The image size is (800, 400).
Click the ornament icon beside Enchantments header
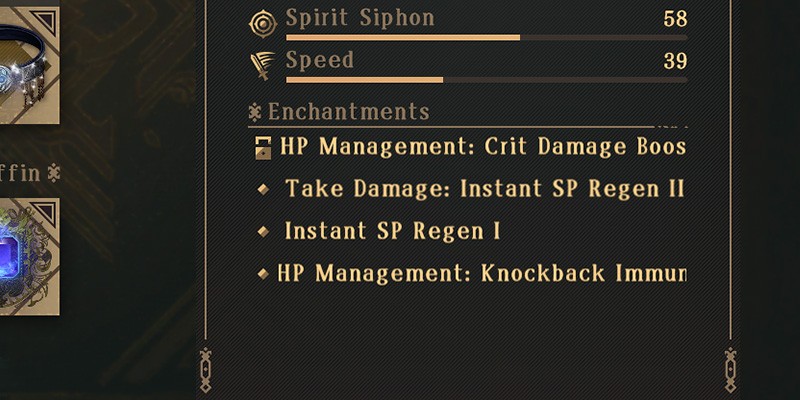[x=255, y=112]
